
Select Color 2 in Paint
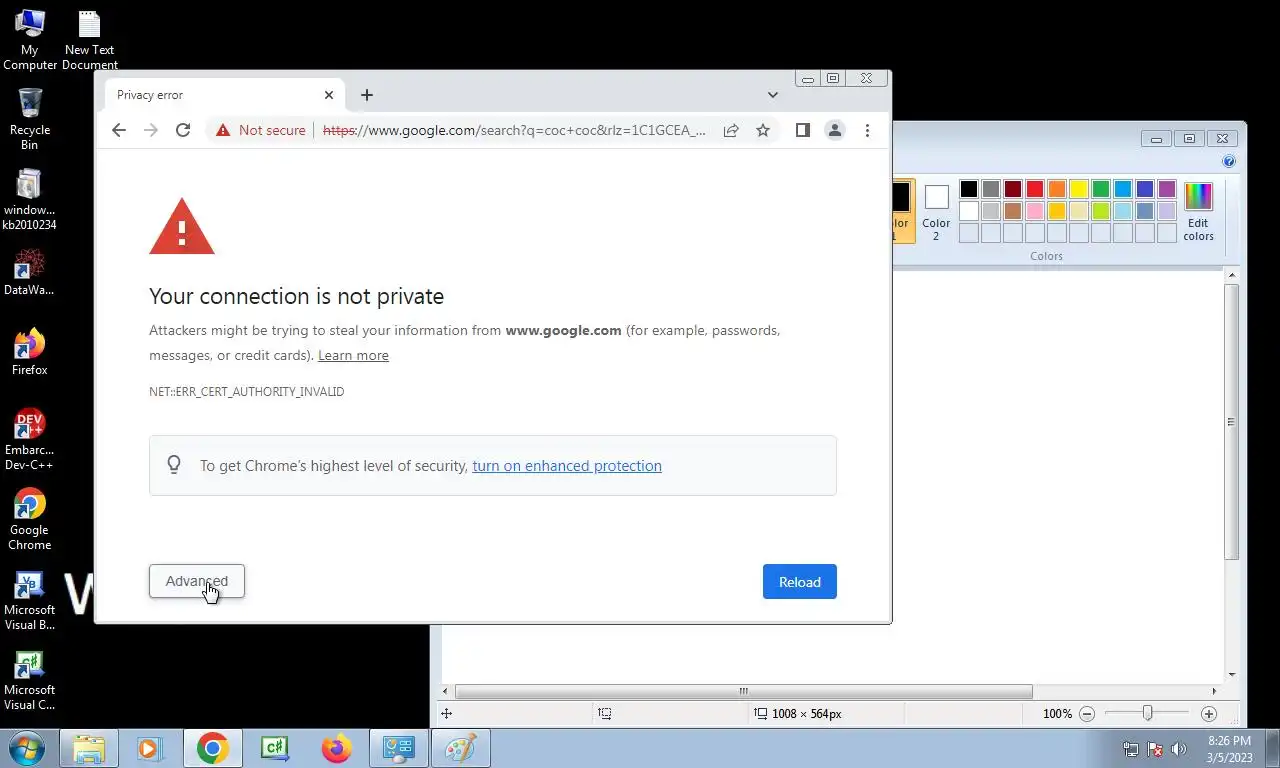coord(936,212)
